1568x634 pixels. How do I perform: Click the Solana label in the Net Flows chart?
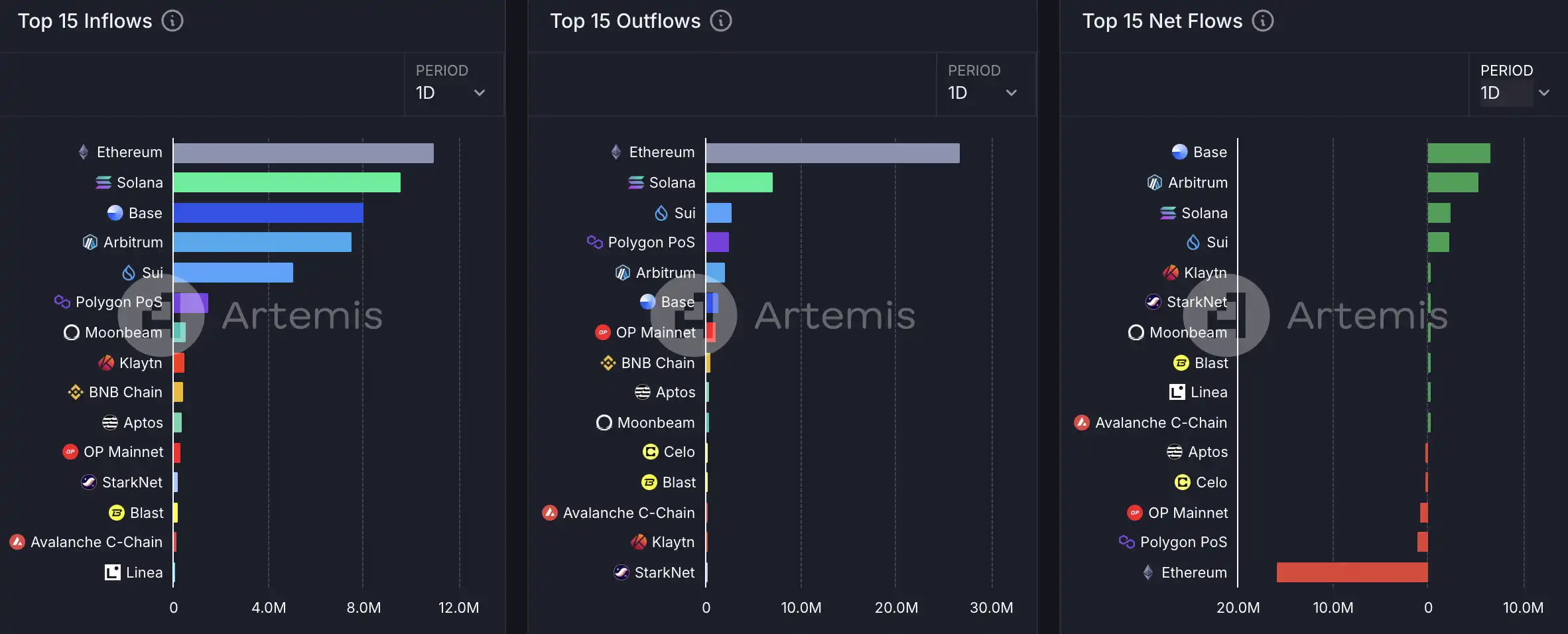[x=1205, y=213]
